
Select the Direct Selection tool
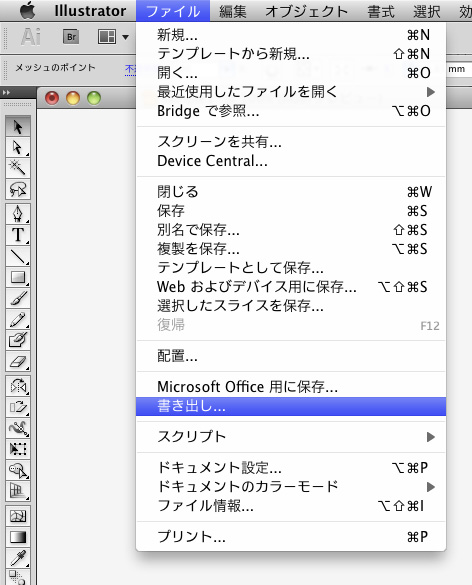(18, 148)
